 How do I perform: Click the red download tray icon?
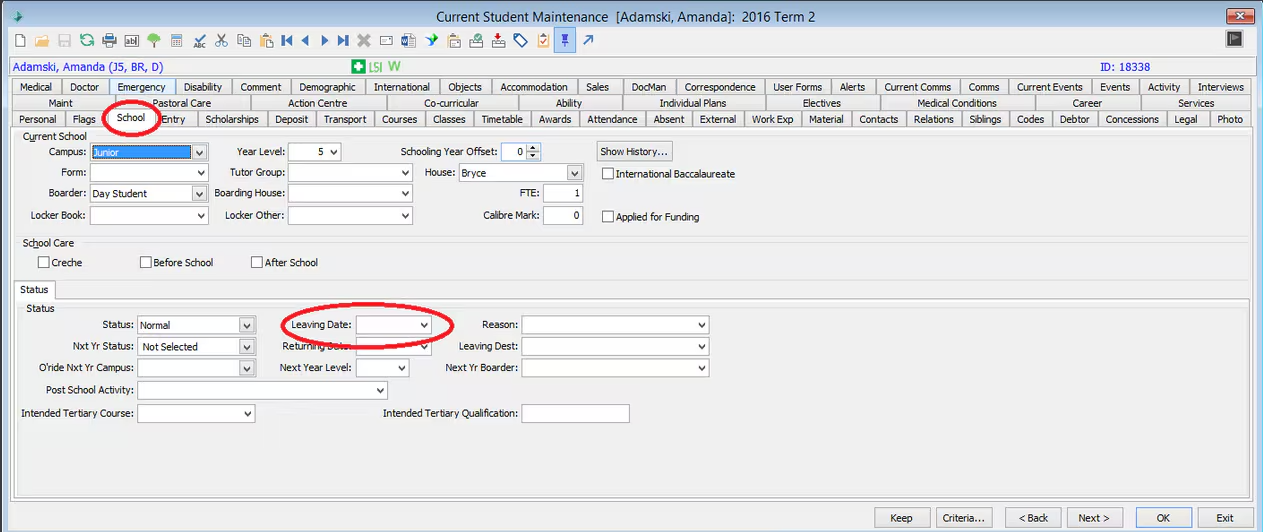point(498,41)
